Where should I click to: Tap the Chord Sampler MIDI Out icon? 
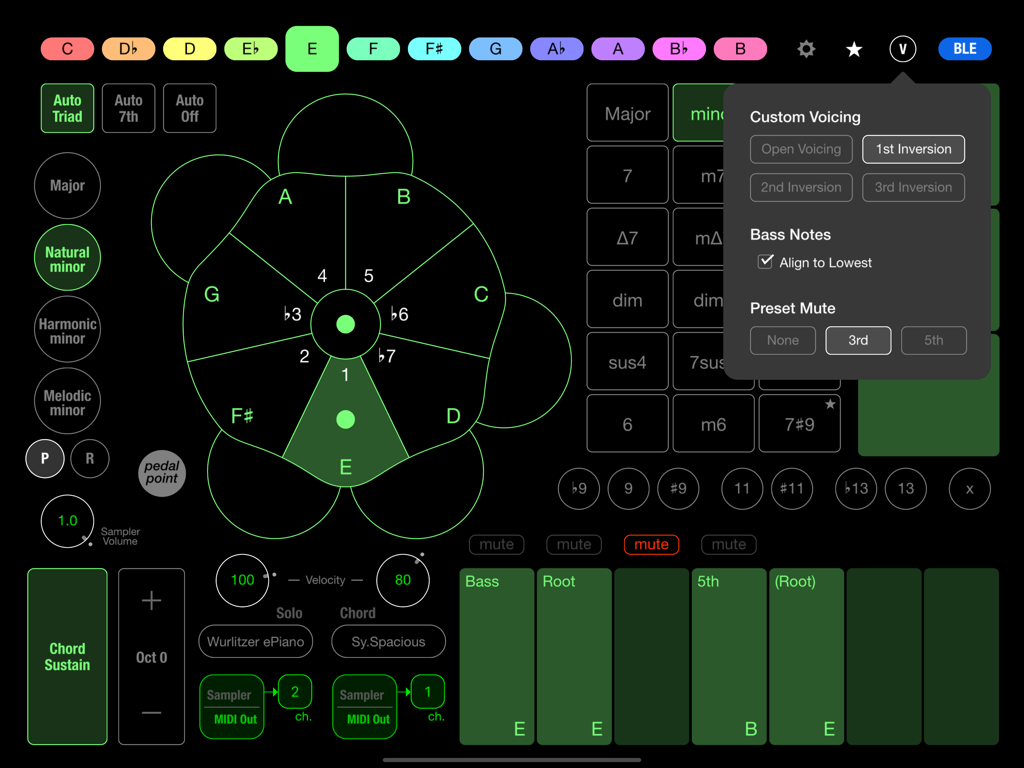click(364, 707)
